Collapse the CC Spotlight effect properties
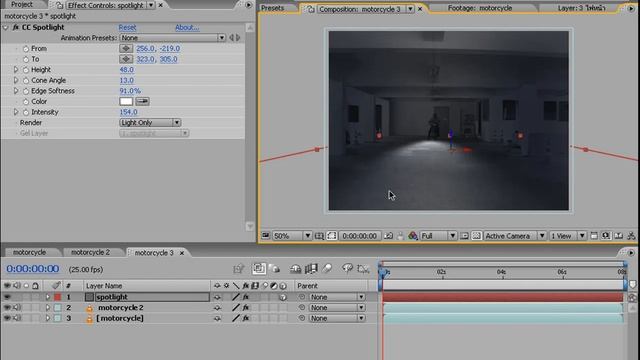Image resolution: width=640 pixels, height=360 pixels. [6, 27]
